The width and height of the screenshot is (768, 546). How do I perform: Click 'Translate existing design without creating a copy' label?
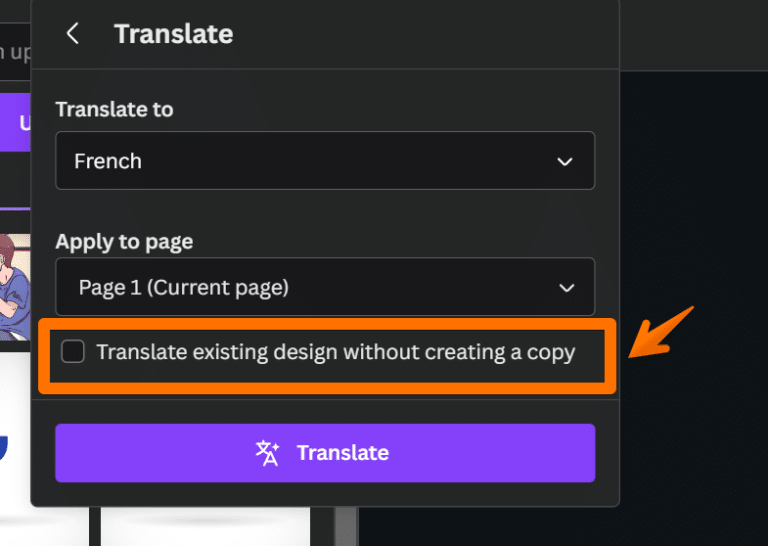336,353
